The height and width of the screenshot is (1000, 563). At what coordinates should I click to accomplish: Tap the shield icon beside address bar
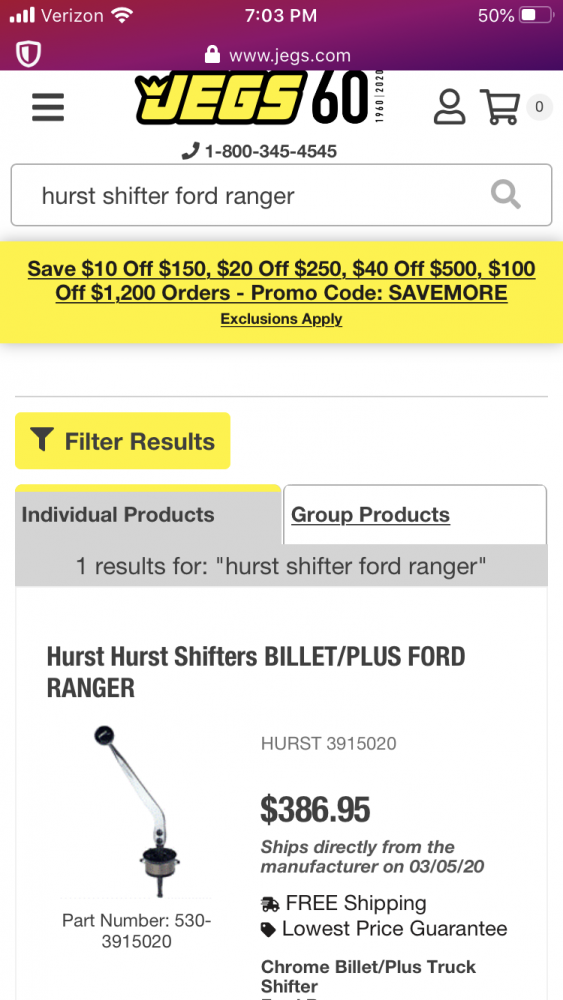pyautogui.click(x=28, y=55)
